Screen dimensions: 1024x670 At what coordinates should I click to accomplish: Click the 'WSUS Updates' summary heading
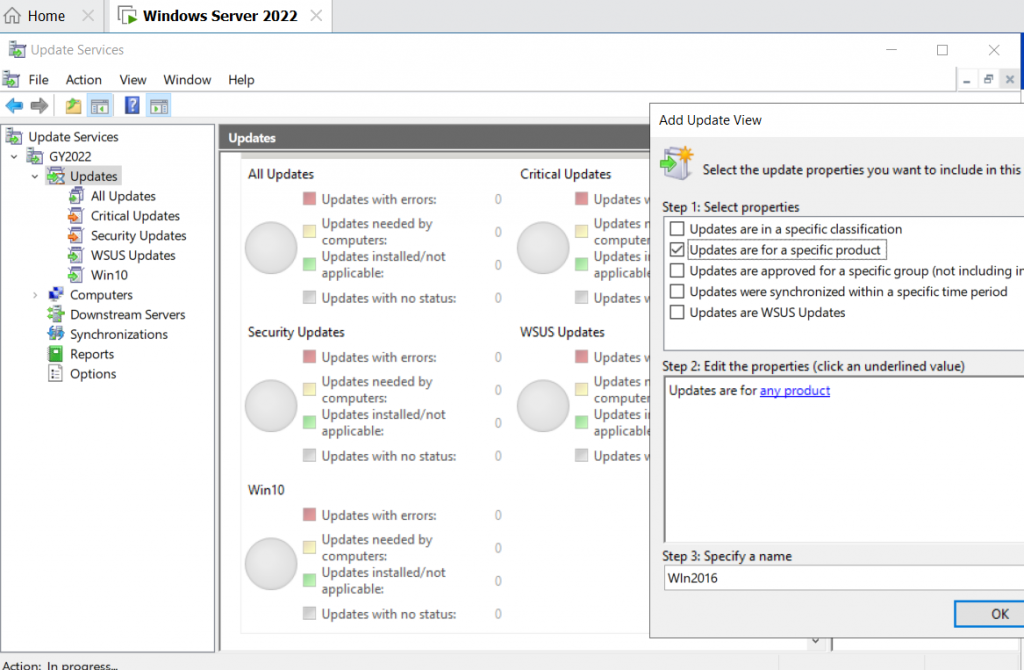click(x=562, y=332)
